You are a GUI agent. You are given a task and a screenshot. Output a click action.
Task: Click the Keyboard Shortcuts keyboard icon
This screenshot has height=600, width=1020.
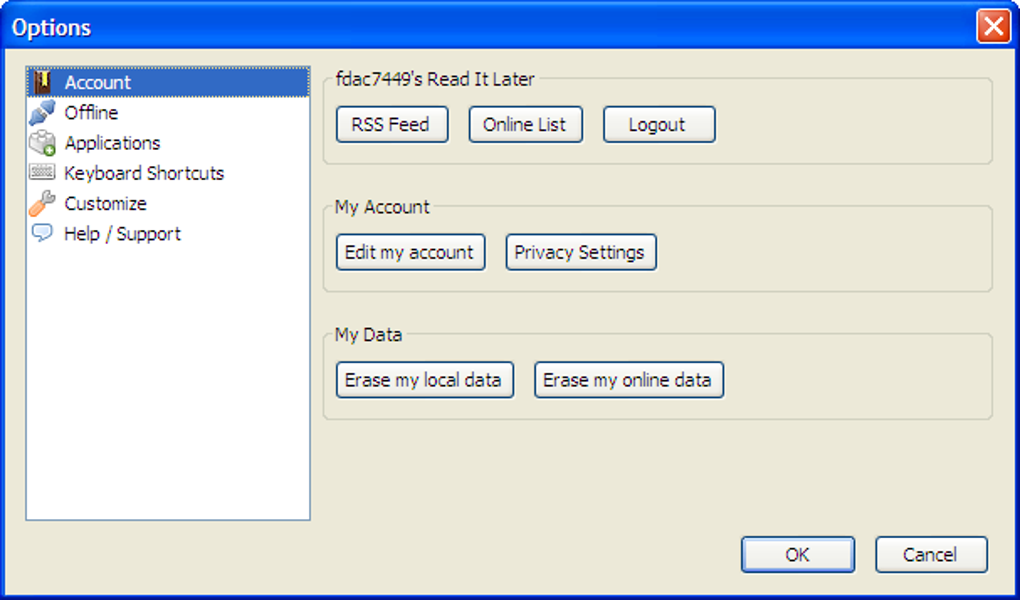pos(42,172)
